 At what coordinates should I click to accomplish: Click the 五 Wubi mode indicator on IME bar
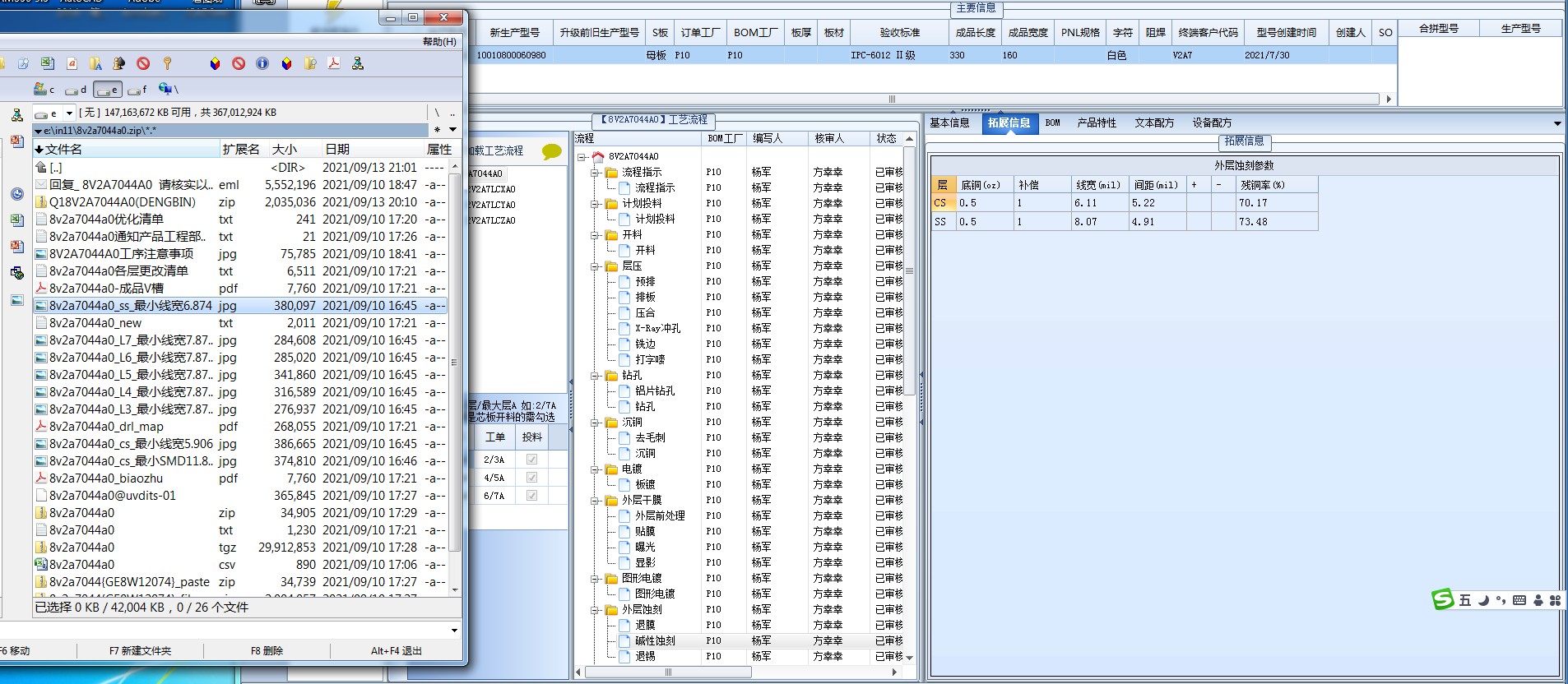pyautogui.click(x=1464, y=600)
